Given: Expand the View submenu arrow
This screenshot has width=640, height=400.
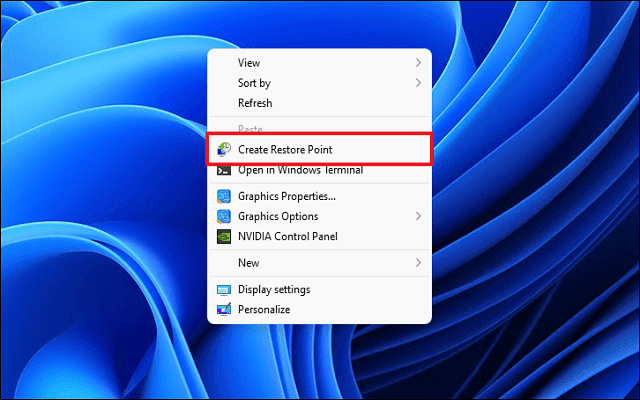Looking at the screenshot, I should pyautogui.click(x=418, y=63).
